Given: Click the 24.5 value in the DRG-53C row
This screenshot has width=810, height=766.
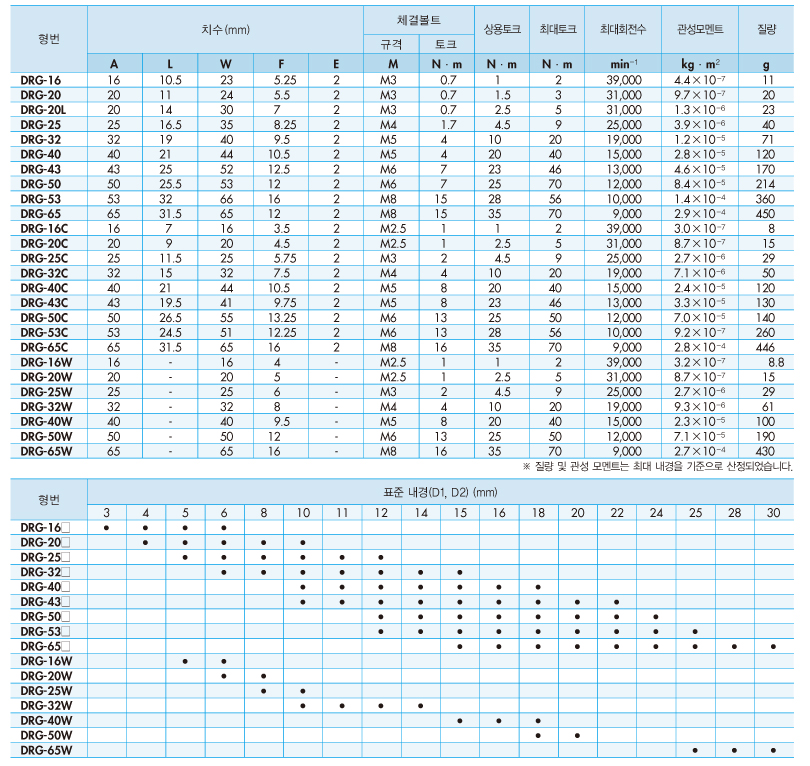Looking at the screenshot, I should click(x=170, y=333).
